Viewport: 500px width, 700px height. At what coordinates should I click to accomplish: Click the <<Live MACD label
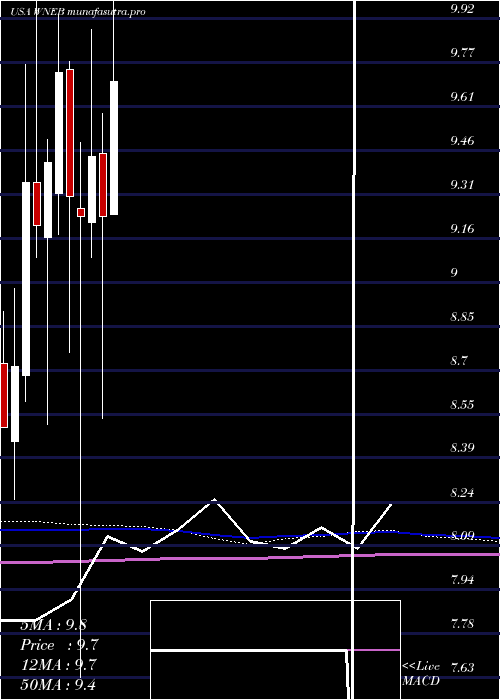tap(421, 674)
